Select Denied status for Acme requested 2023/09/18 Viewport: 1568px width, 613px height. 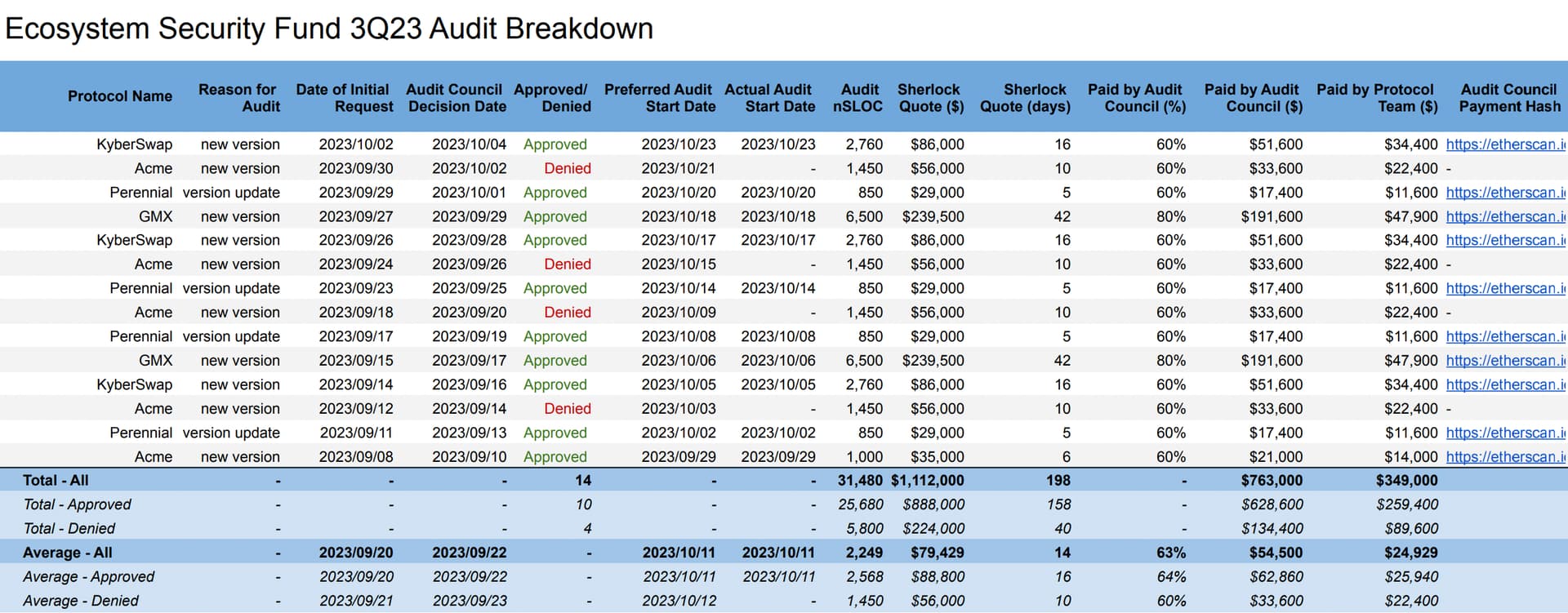[568, 313]
